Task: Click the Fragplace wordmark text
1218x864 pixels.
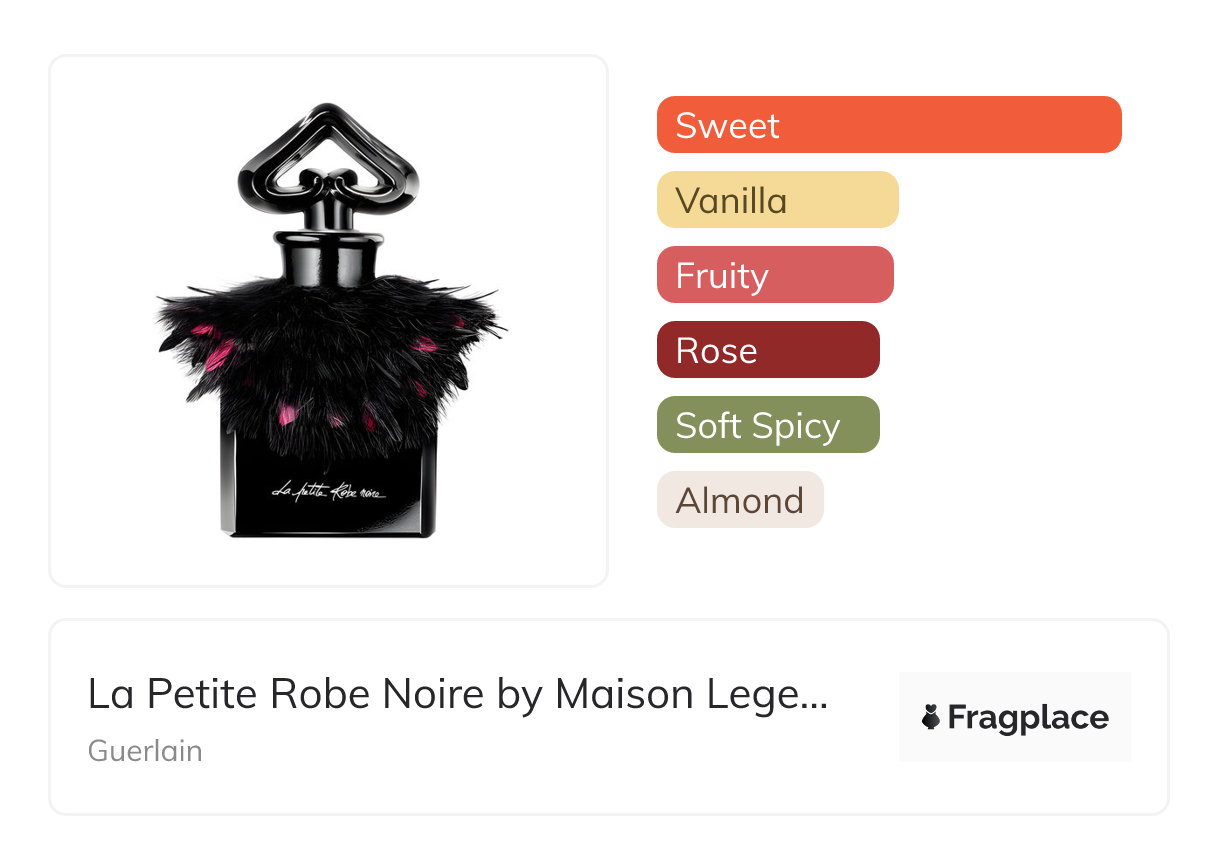Action: [x=1028, y=718]
